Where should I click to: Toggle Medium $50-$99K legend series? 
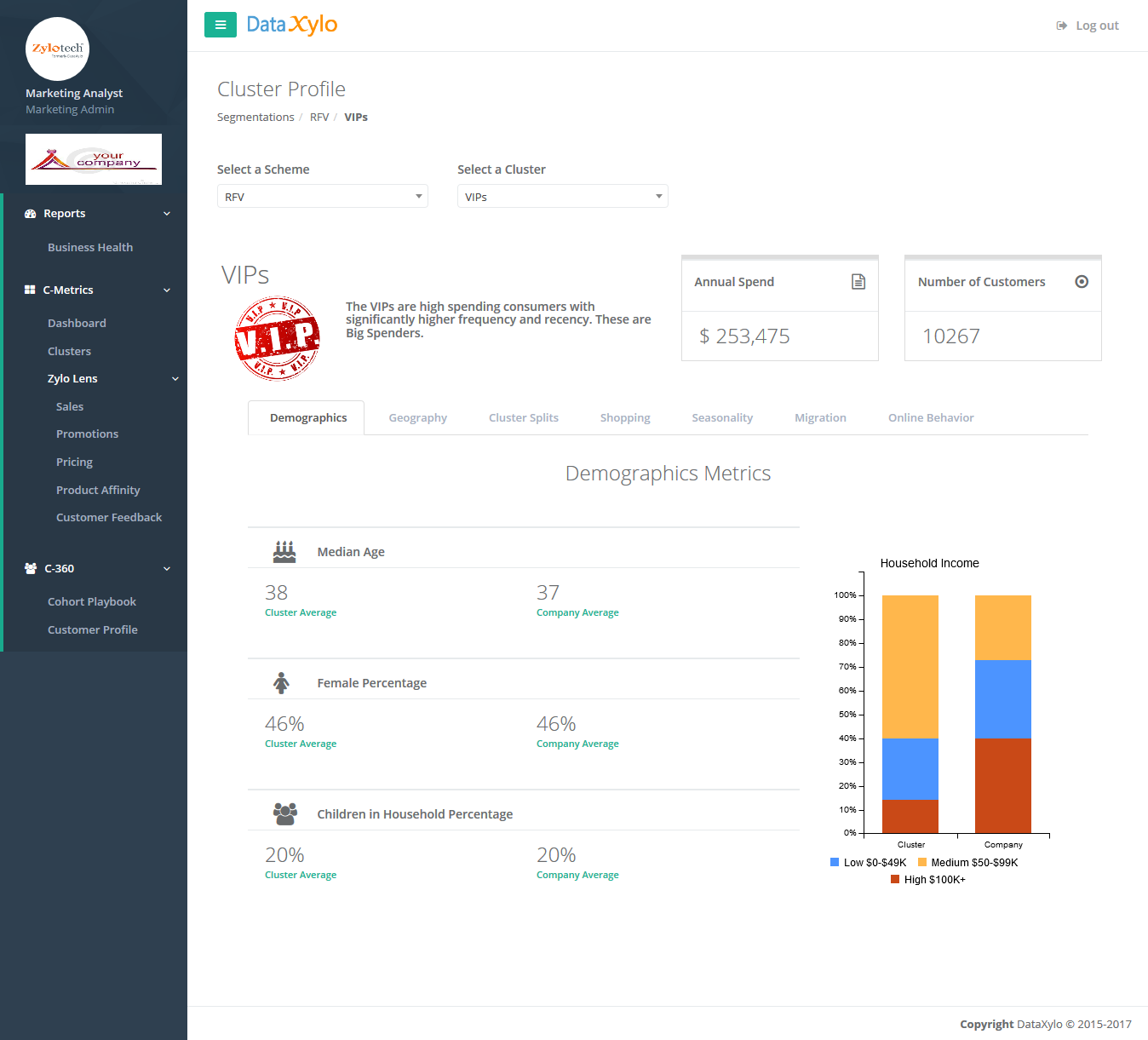(x=967, y=863)
